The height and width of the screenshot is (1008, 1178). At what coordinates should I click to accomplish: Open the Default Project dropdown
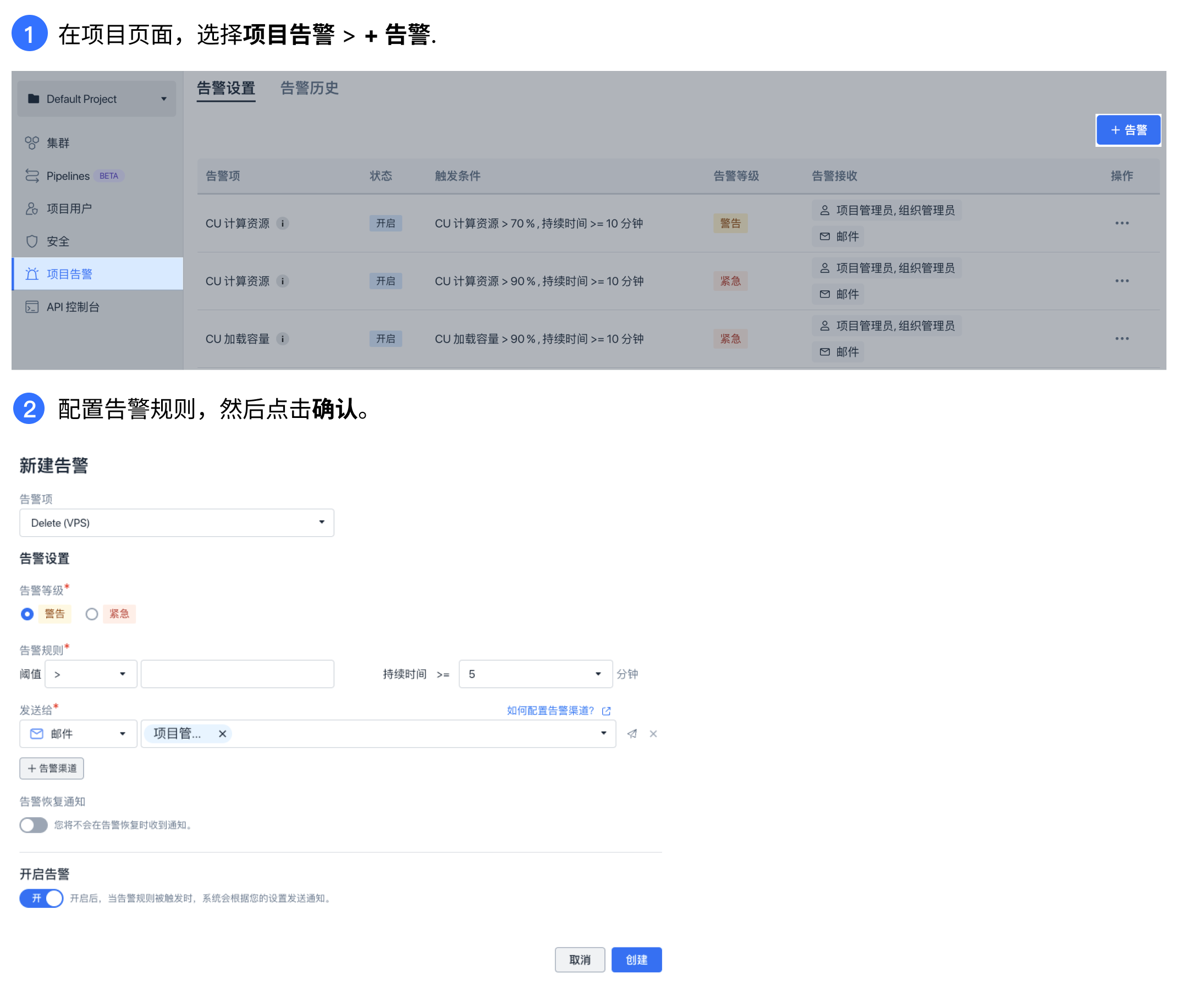(x=97, y=99)
